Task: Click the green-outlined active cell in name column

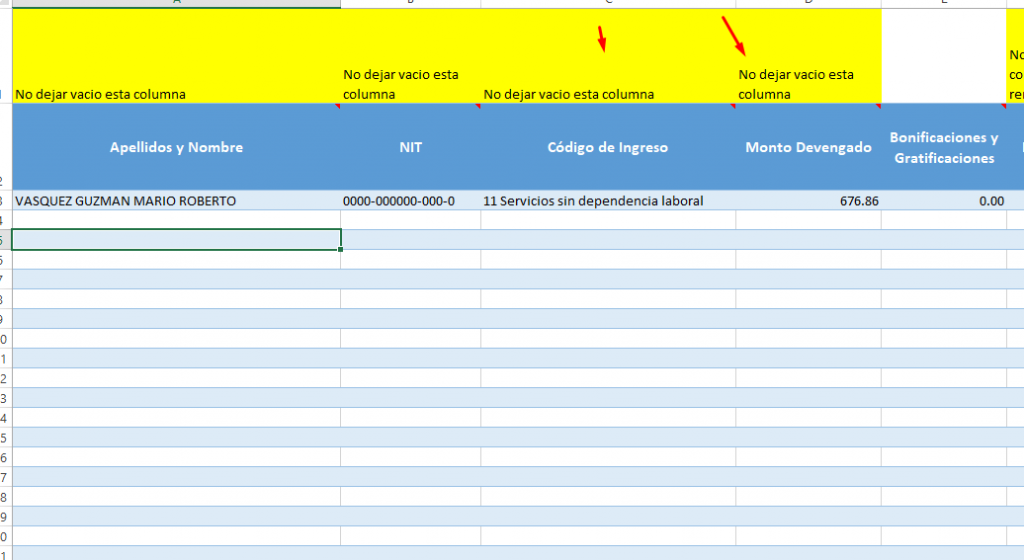Action: tap(176, 239)
